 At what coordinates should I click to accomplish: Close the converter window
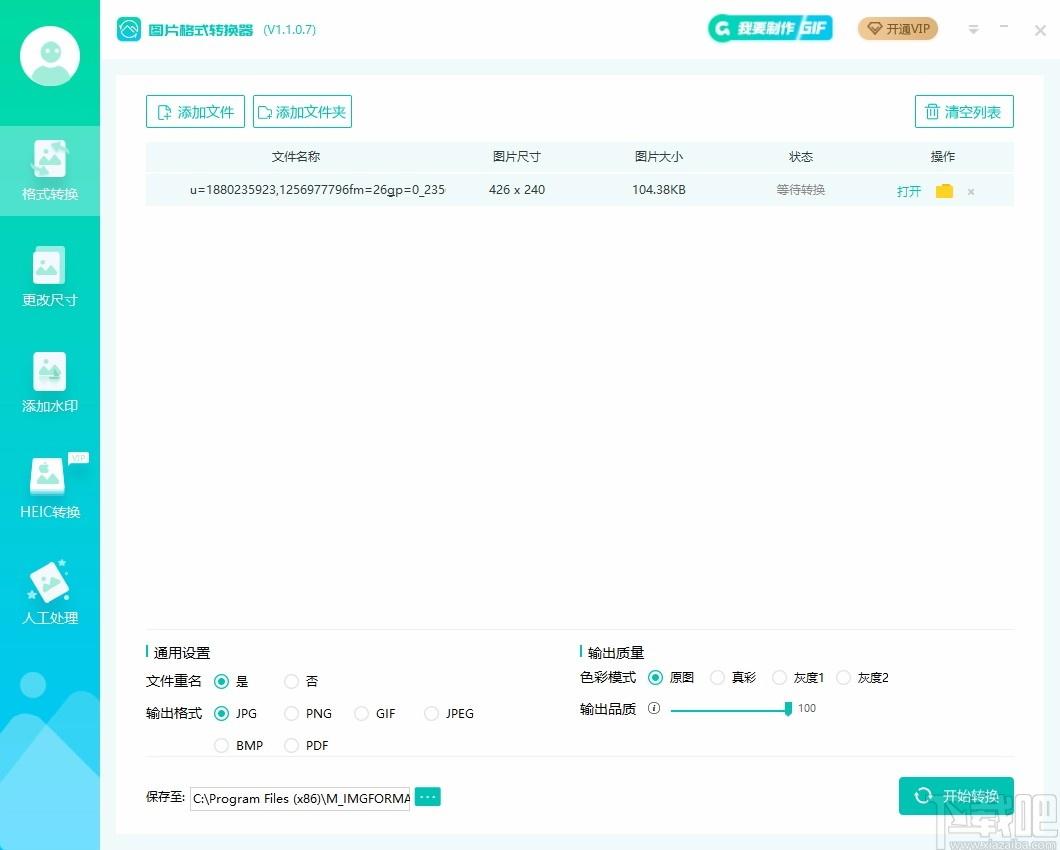coord(1040,30)
